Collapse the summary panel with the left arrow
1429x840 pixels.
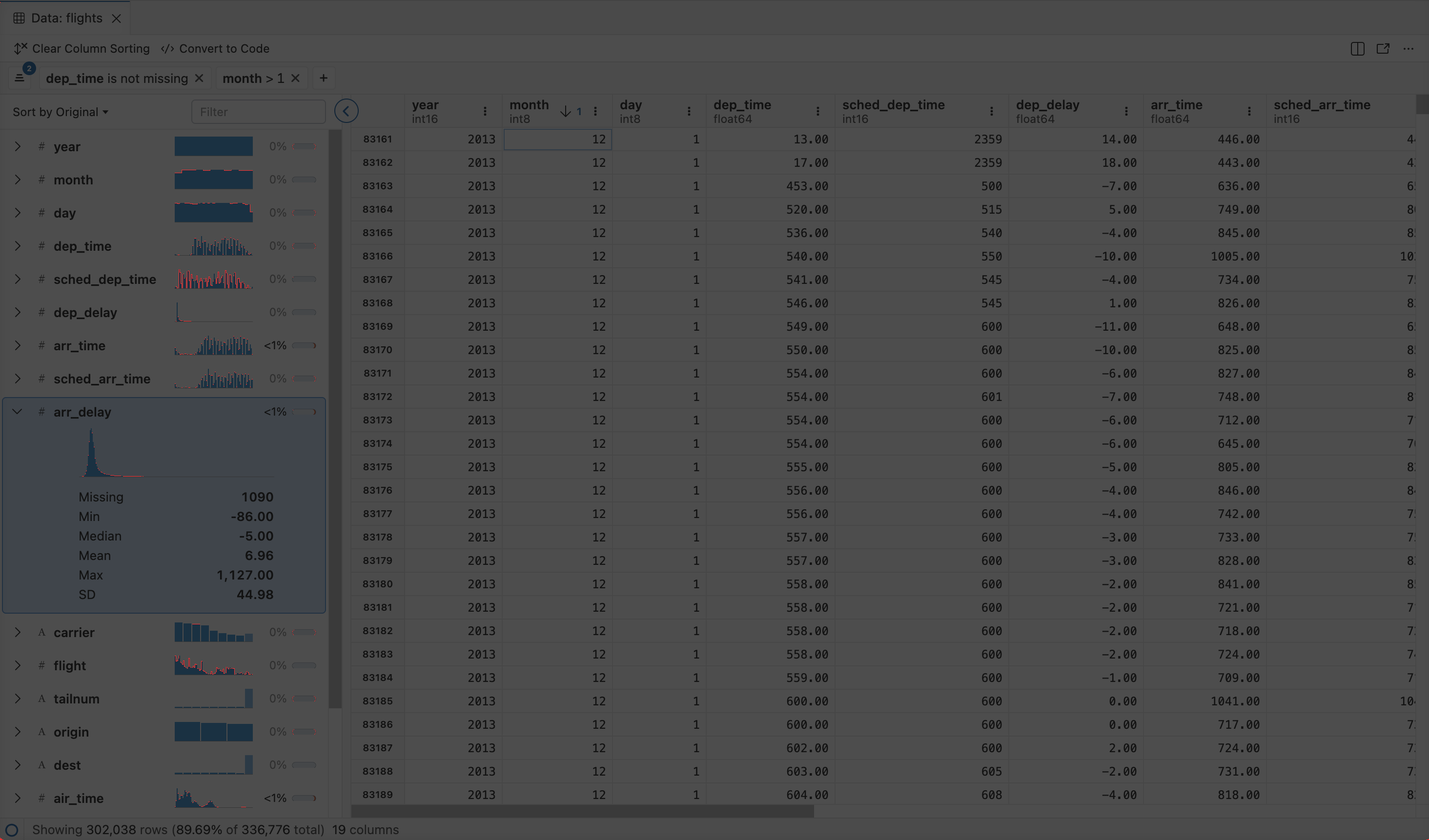pos(346,111)
